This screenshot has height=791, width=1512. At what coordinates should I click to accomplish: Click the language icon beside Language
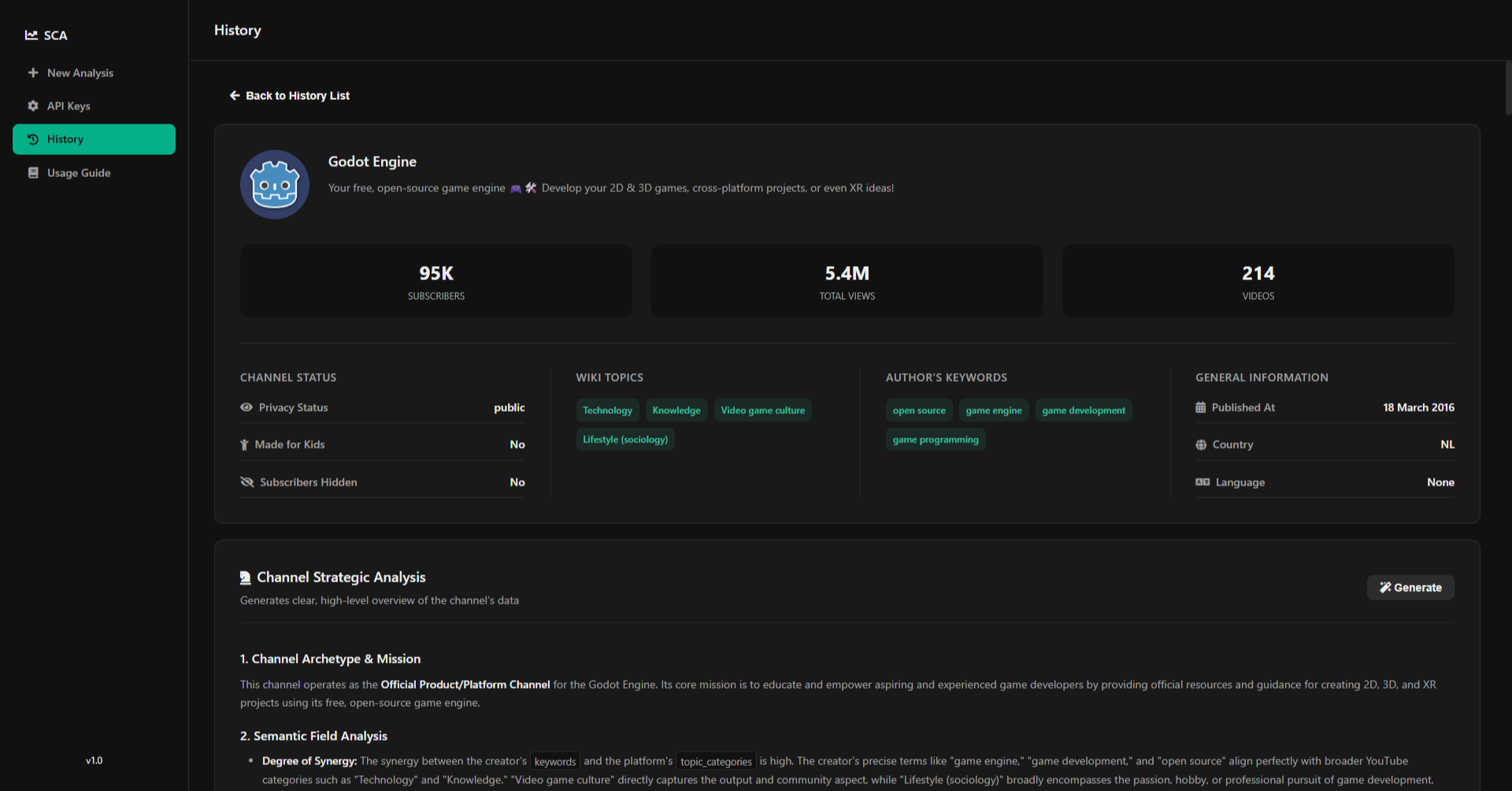tap(1203, 482)
